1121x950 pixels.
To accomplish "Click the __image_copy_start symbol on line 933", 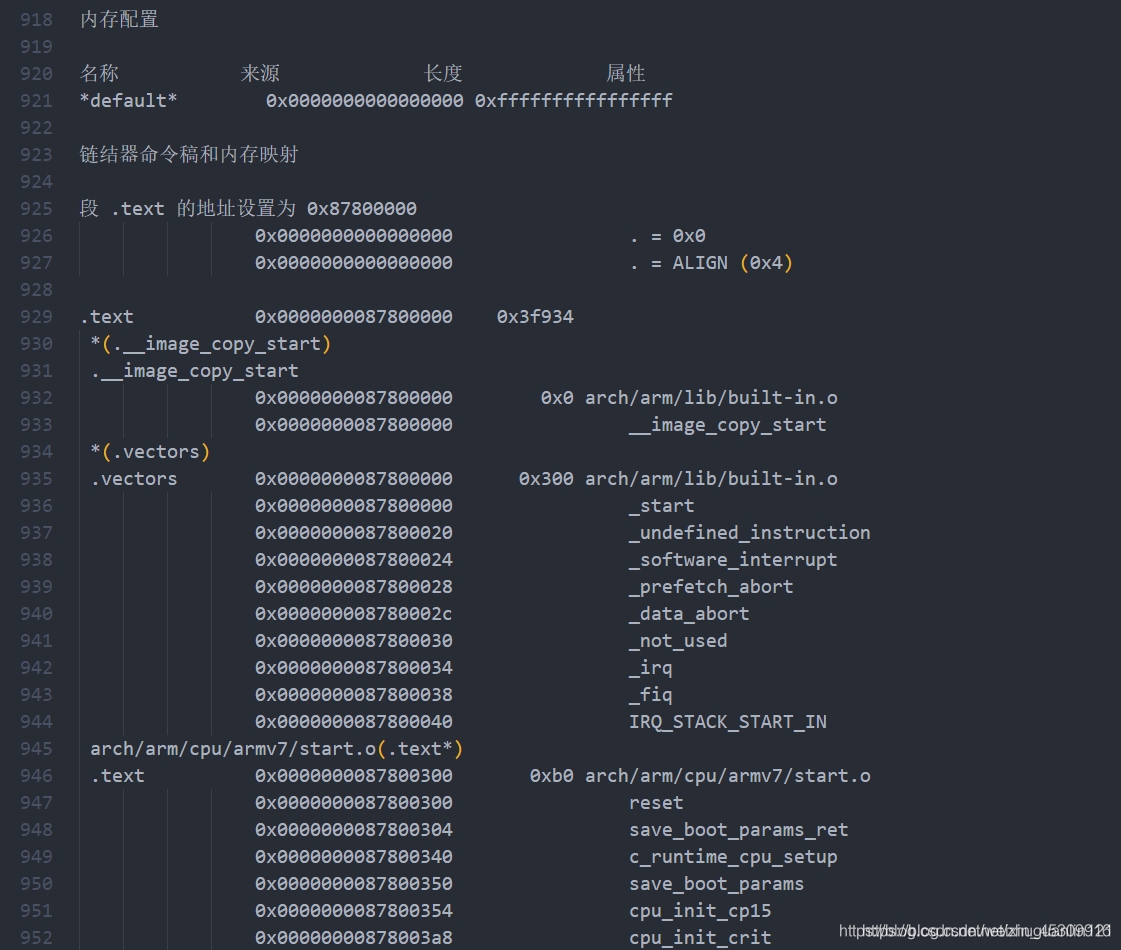I will tap(728, 425).
